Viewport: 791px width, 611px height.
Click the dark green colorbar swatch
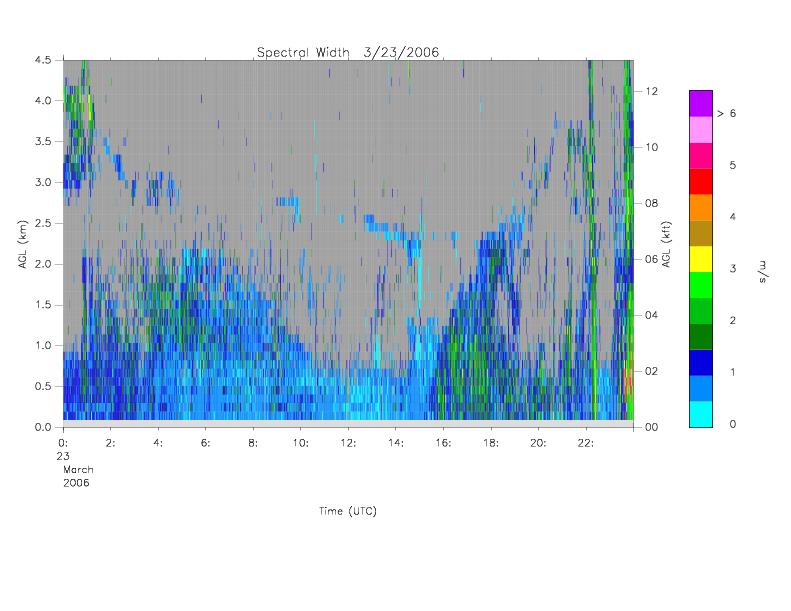[701, 337]
